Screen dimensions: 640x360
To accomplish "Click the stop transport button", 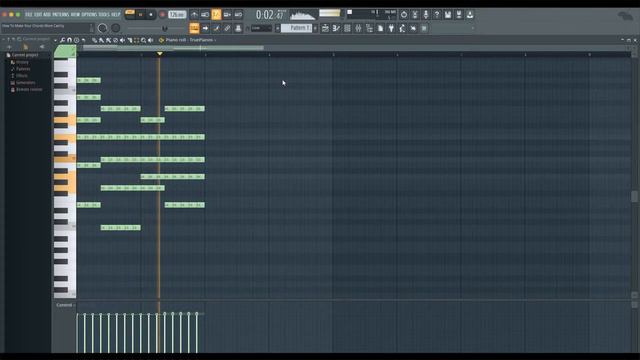I will point(151,15).
